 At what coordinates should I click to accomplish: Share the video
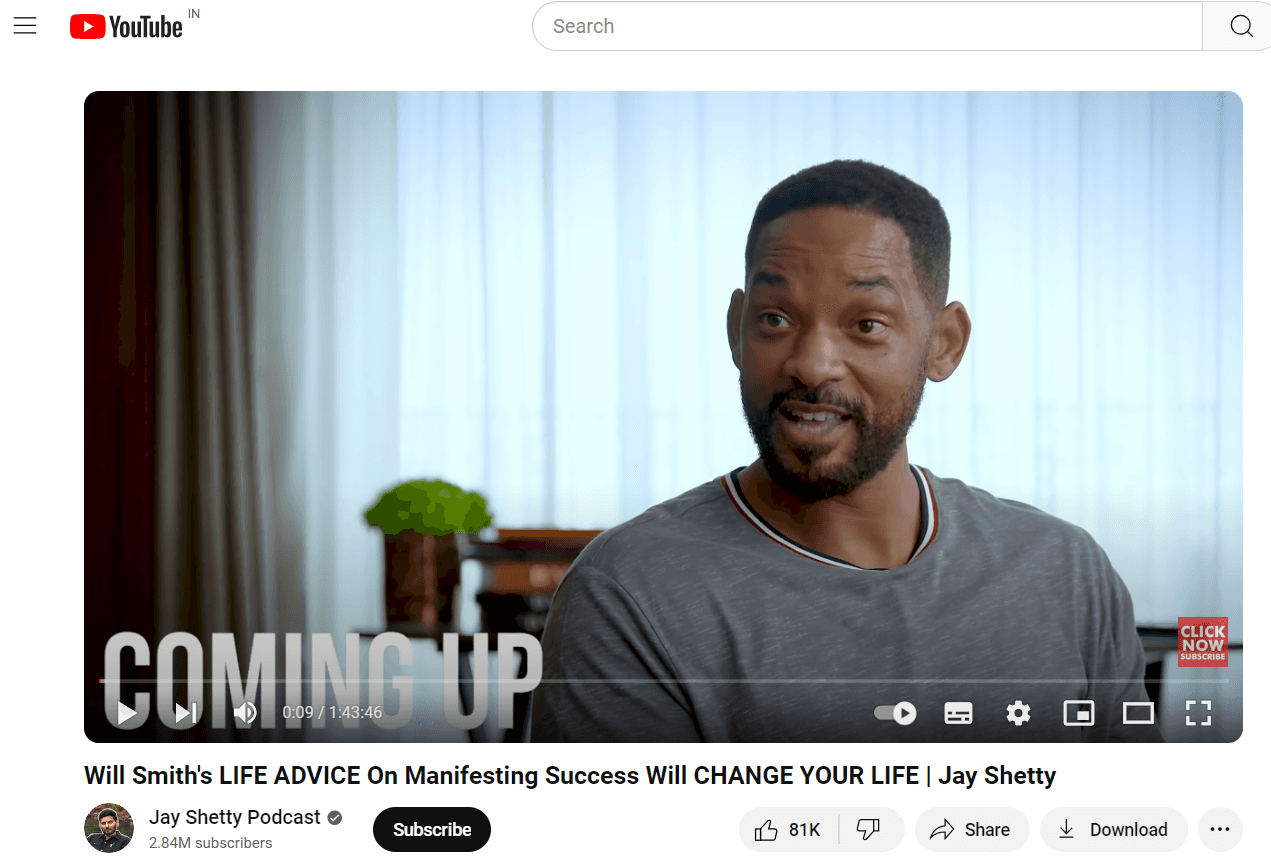(971, 830)
